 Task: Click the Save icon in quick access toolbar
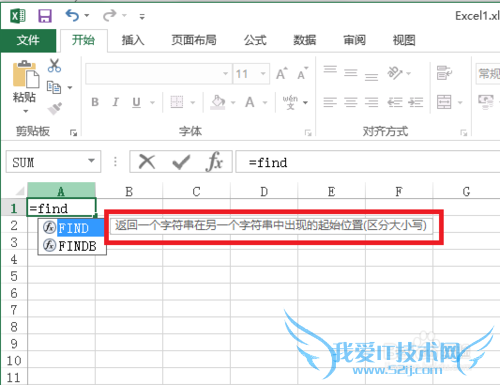click(45, 16)
